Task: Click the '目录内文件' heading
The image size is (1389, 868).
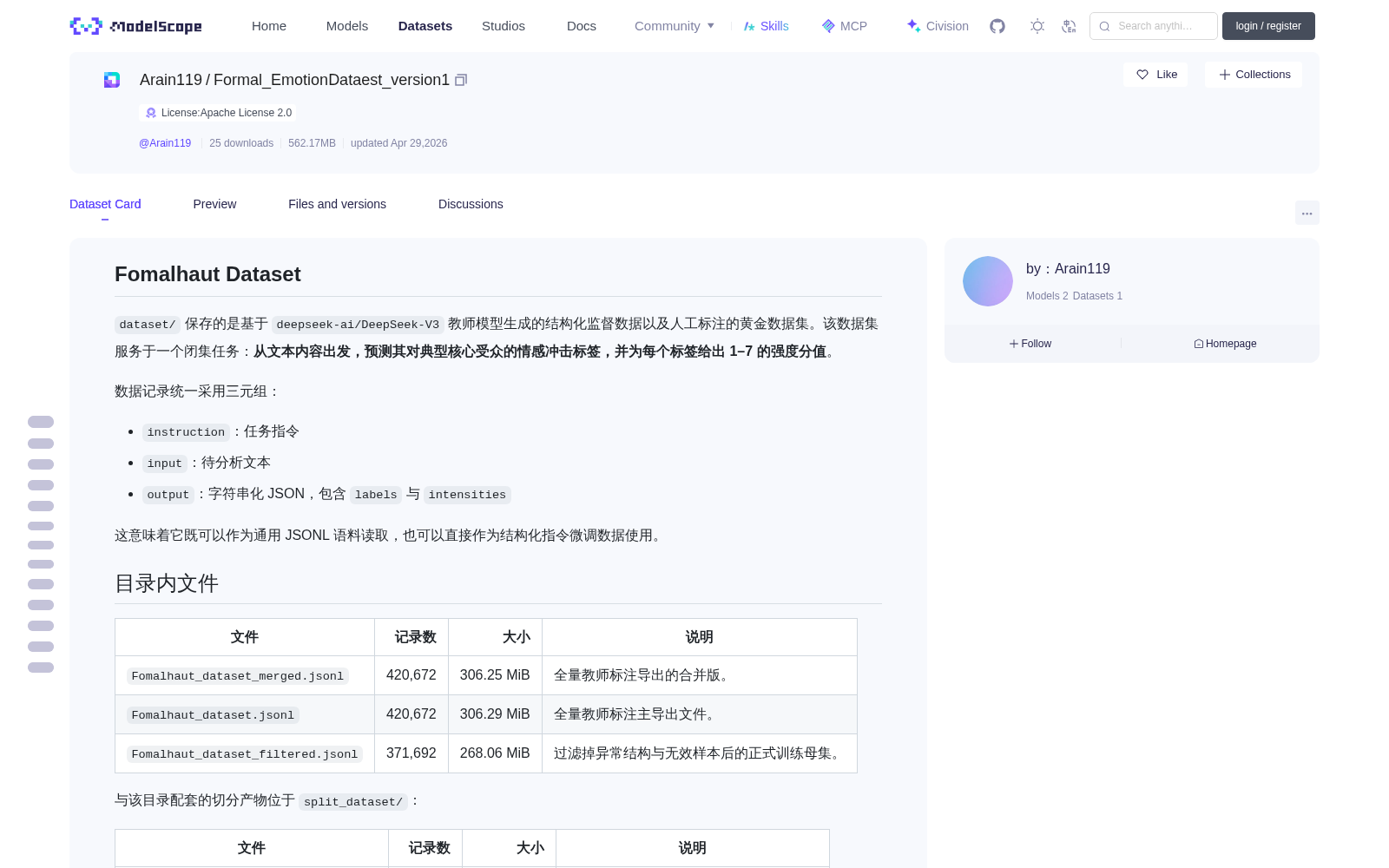Action: 167,583
